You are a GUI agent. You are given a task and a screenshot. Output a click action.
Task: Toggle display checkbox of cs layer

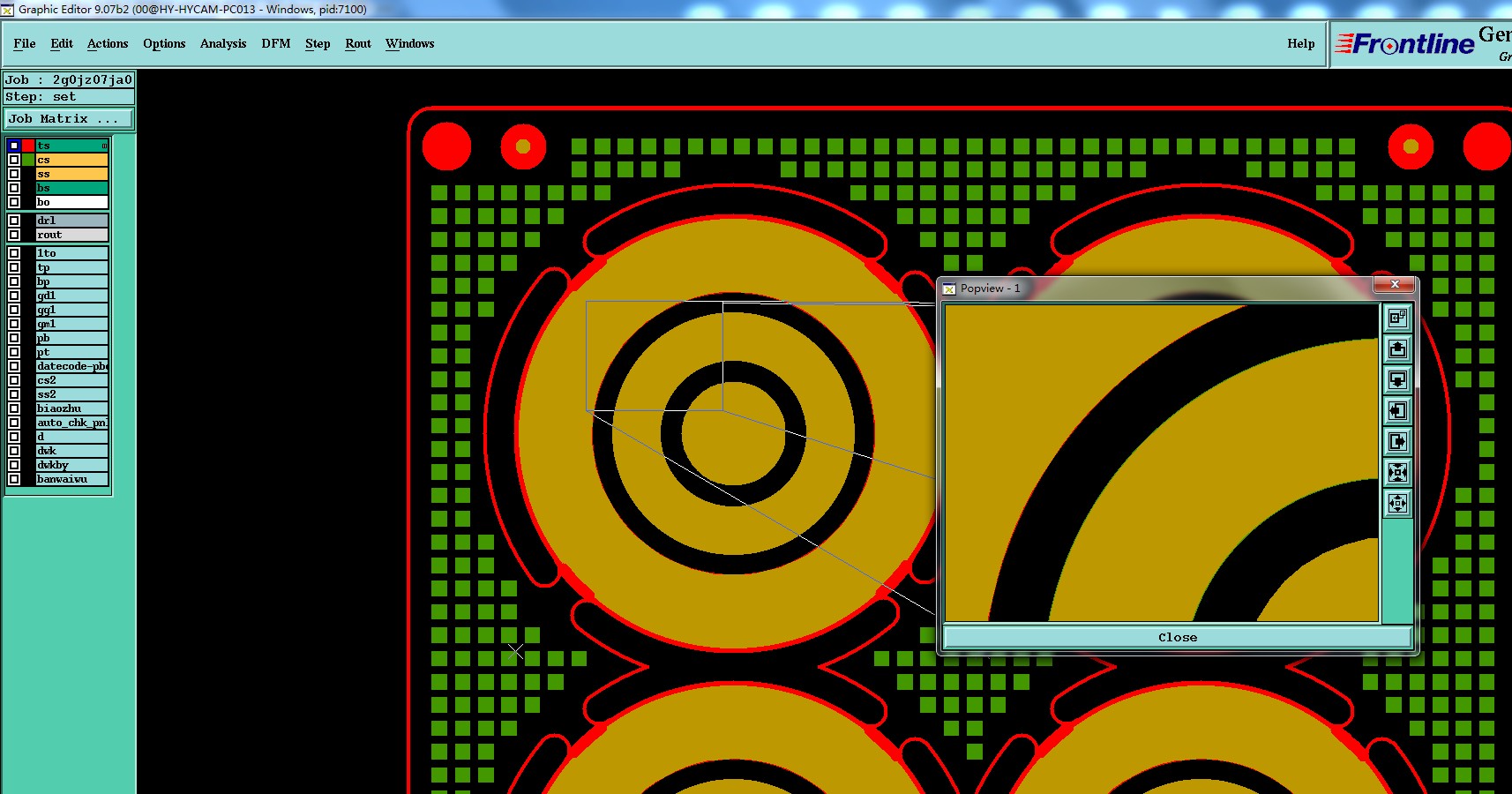pyautogui.click(x=14, y=160)
